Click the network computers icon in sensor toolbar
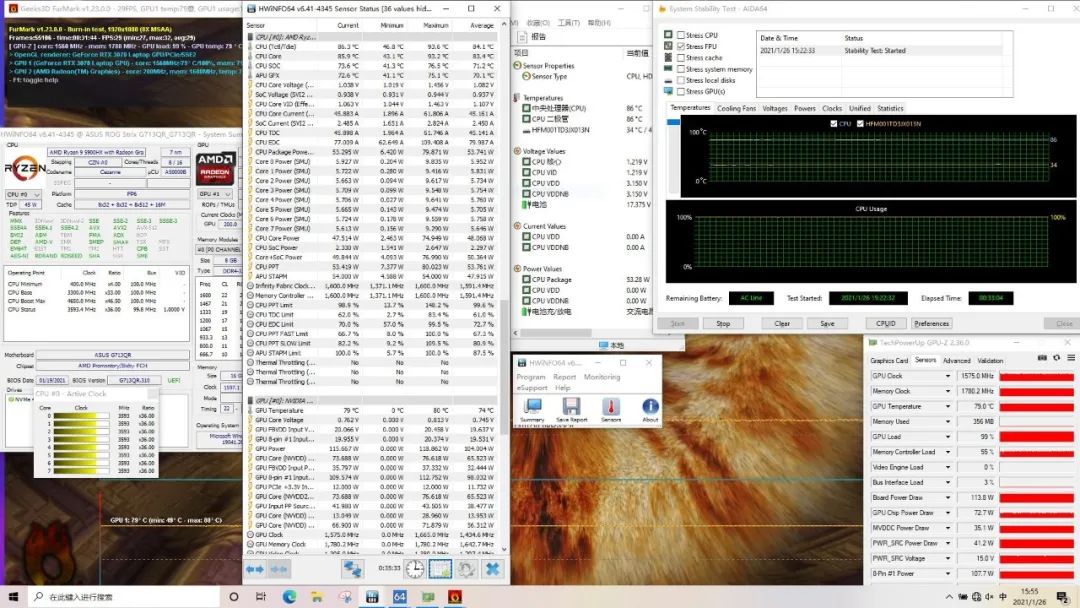This screenshot has height=608, width=1080. pos(352,569)
